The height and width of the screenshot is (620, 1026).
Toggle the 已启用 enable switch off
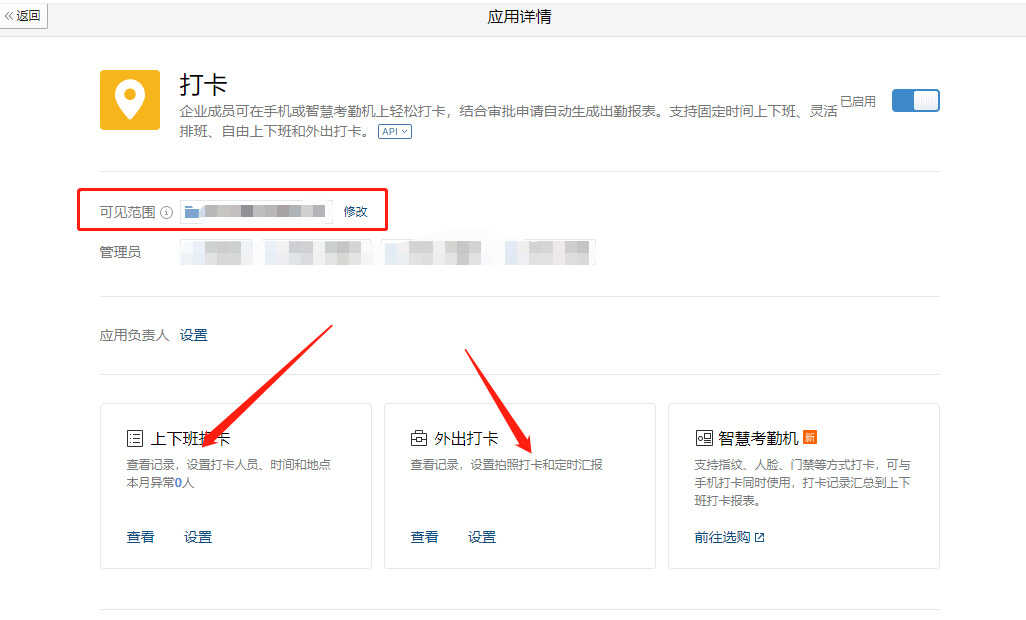click(915, 101)
